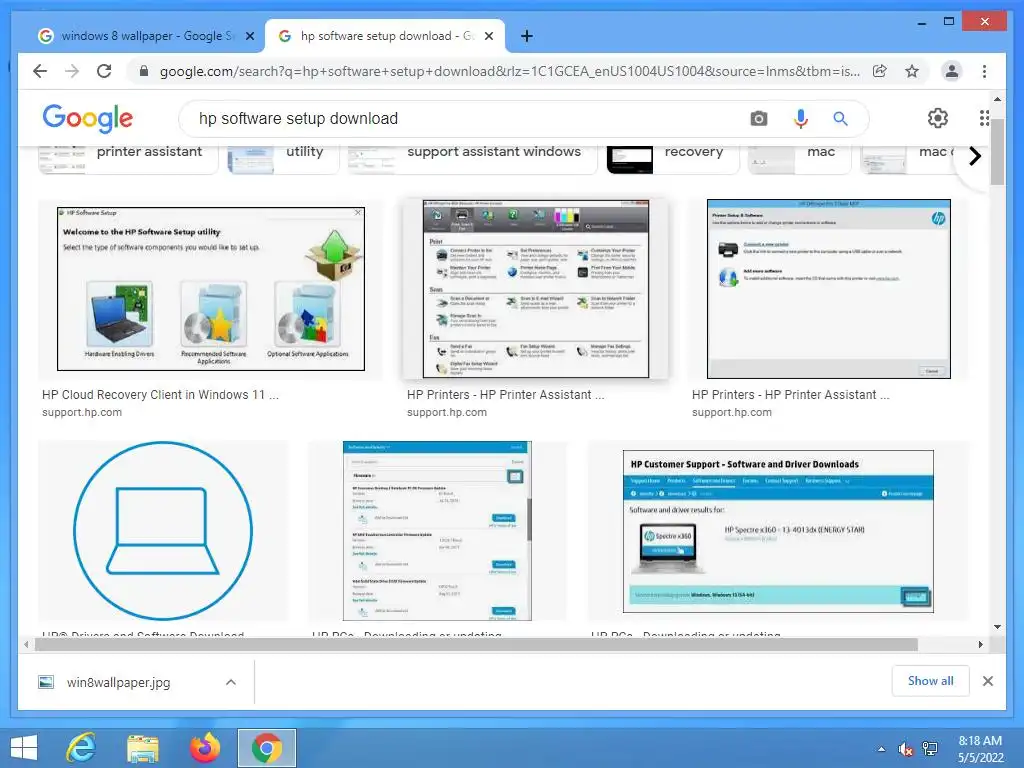Open the network tray icon
Viewport: 1024px width, 768px height.
tap(929, 749)
